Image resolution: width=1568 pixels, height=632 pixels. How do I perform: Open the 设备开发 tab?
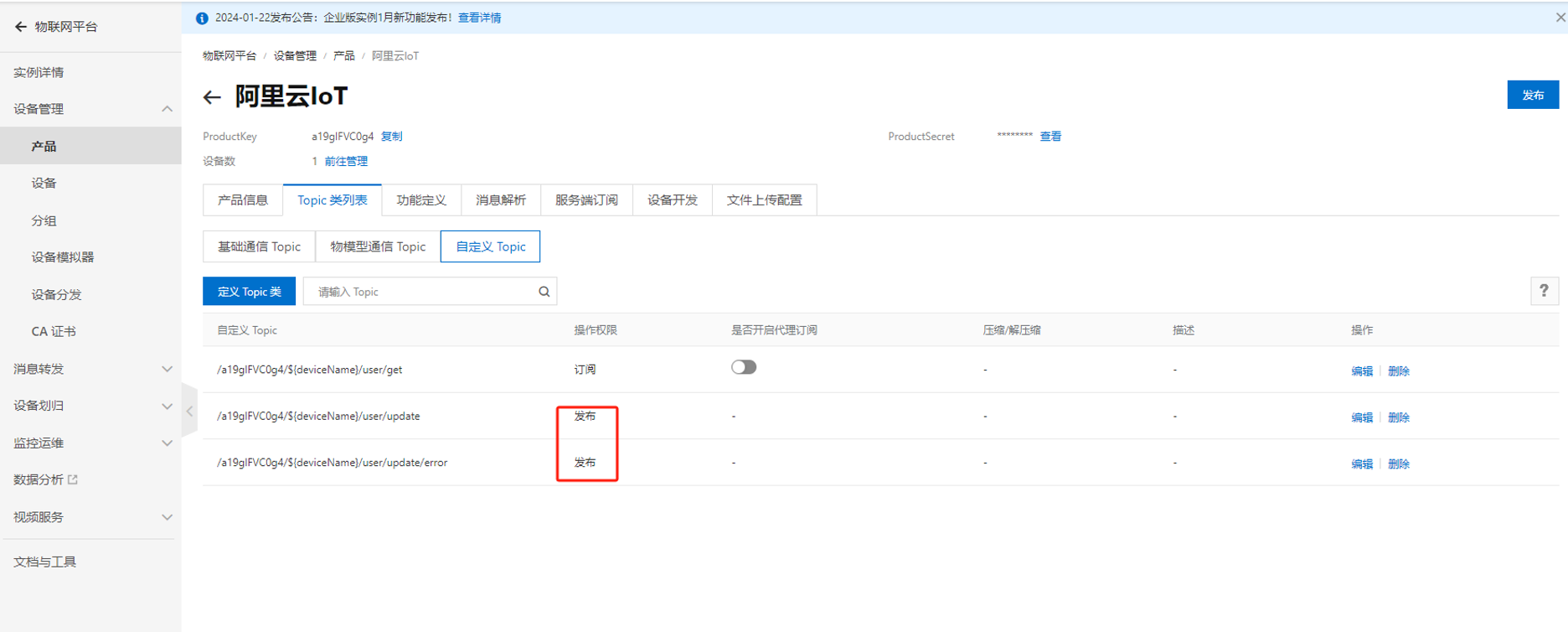[x=673, y=199]
